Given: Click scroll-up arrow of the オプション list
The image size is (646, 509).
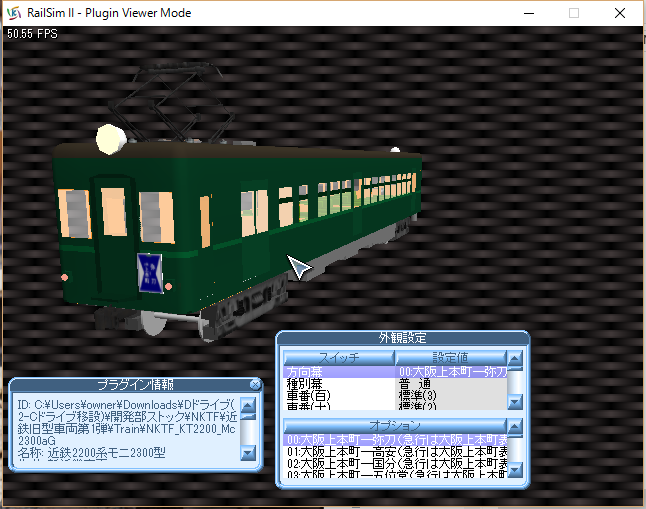Looking at the screenshot, I should (x=515, y=426).
